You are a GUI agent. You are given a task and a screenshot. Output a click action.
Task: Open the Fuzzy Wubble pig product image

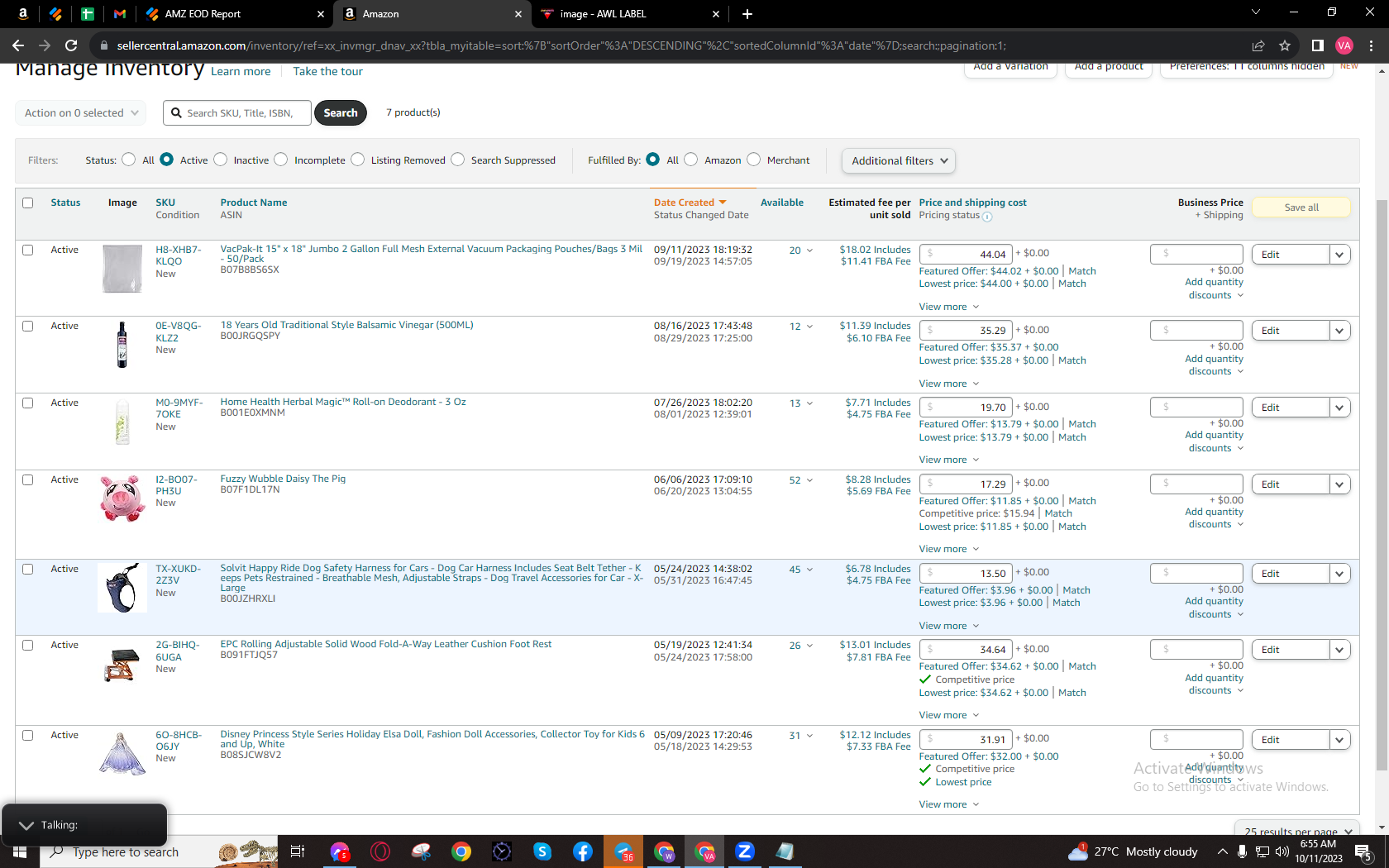[x=122, y=498]
